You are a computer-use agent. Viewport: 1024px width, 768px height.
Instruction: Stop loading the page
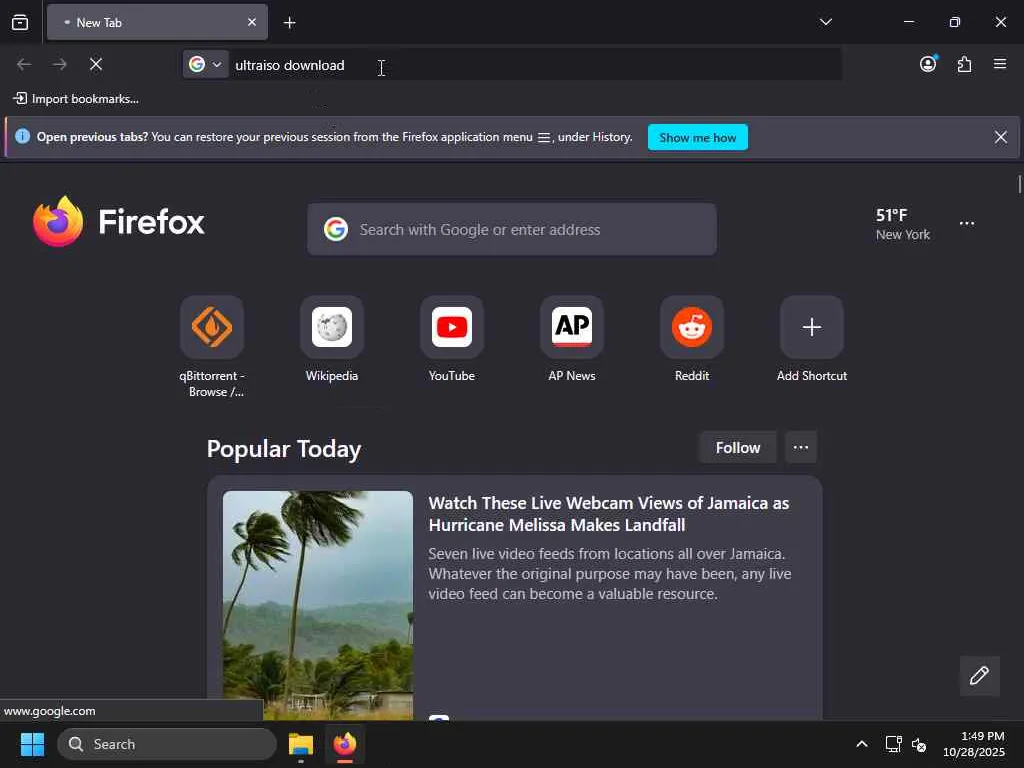click(x=96, y=64)
